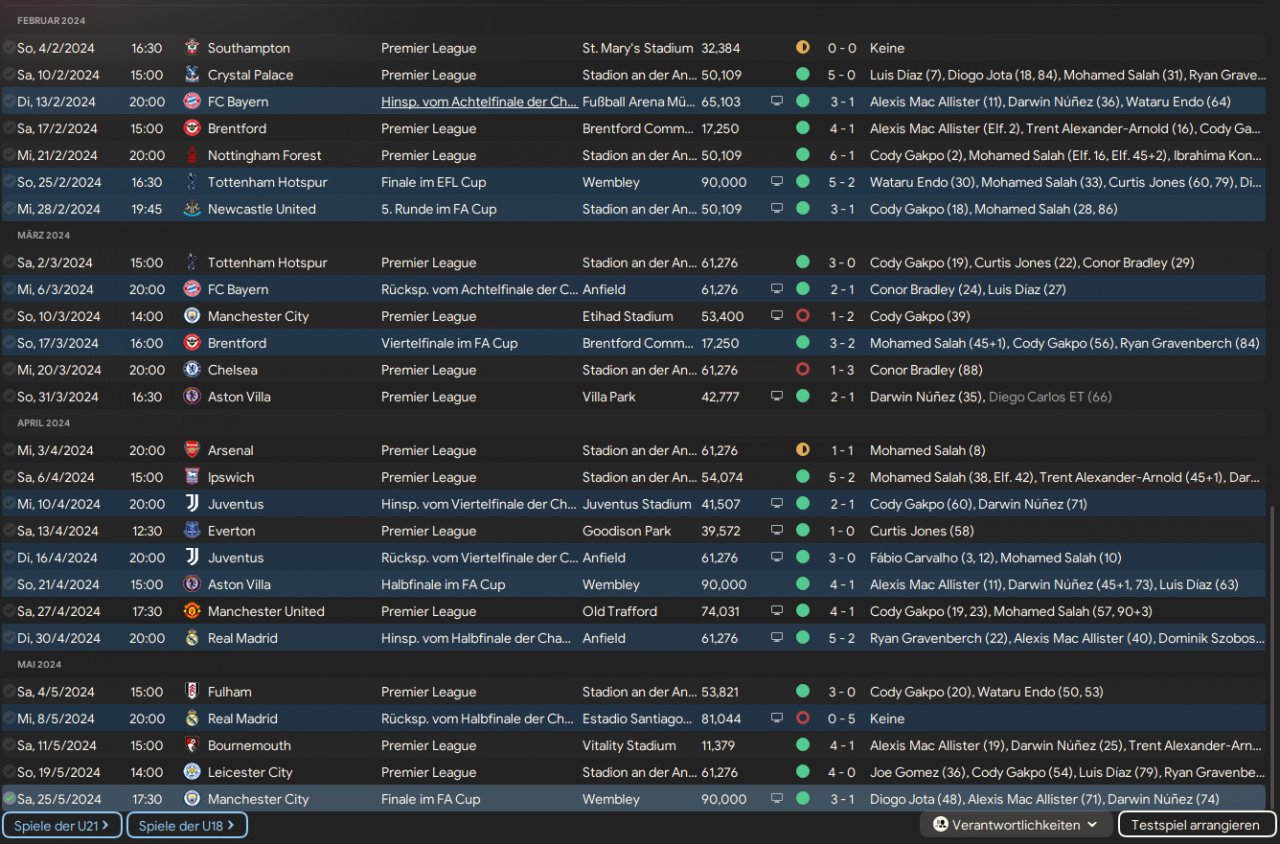Viewport: 1280px width, 844px height.
Task: Open the Spiele der U21 list
Action: point(62,825)
